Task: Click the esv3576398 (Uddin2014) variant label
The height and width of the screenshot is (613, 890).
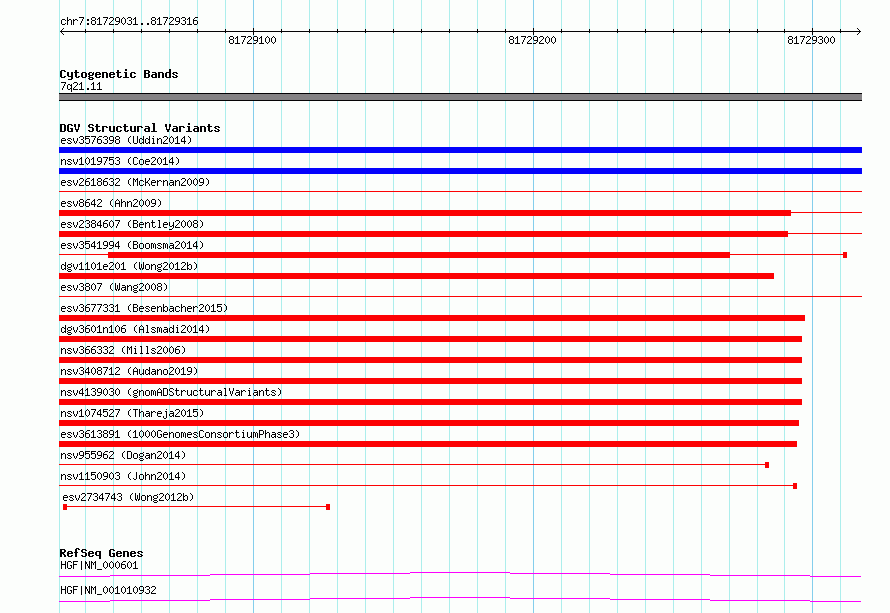Action: (126, 140)
